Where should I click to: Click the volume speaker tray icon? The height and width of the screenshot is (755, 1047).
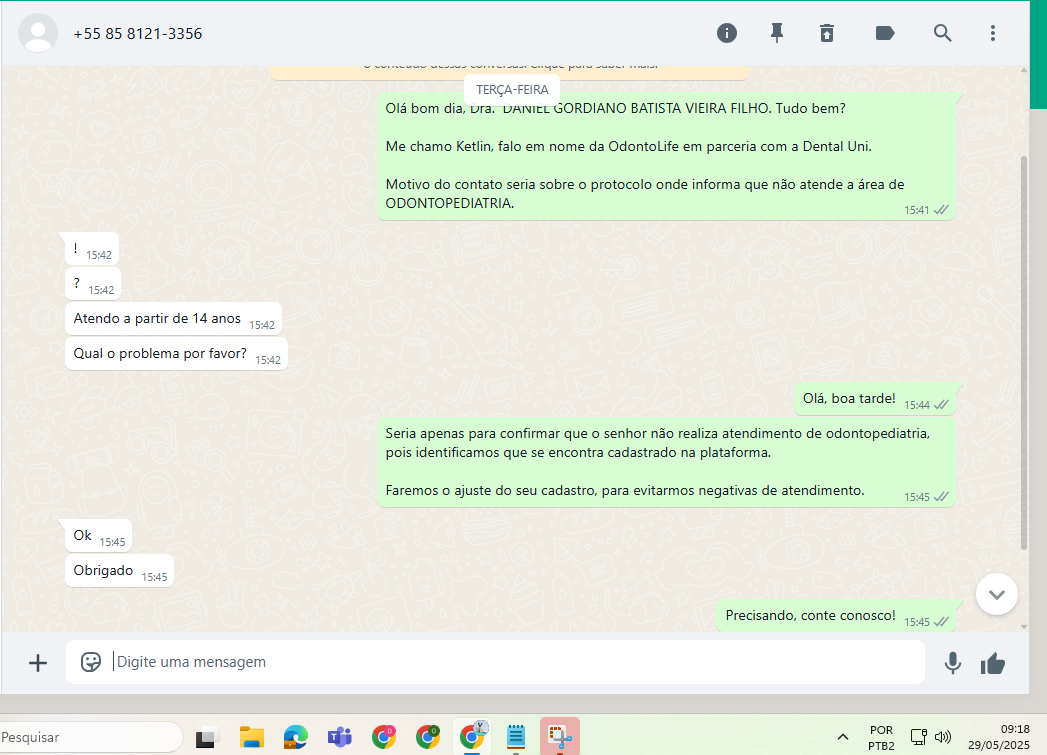(x=942, y=737)
